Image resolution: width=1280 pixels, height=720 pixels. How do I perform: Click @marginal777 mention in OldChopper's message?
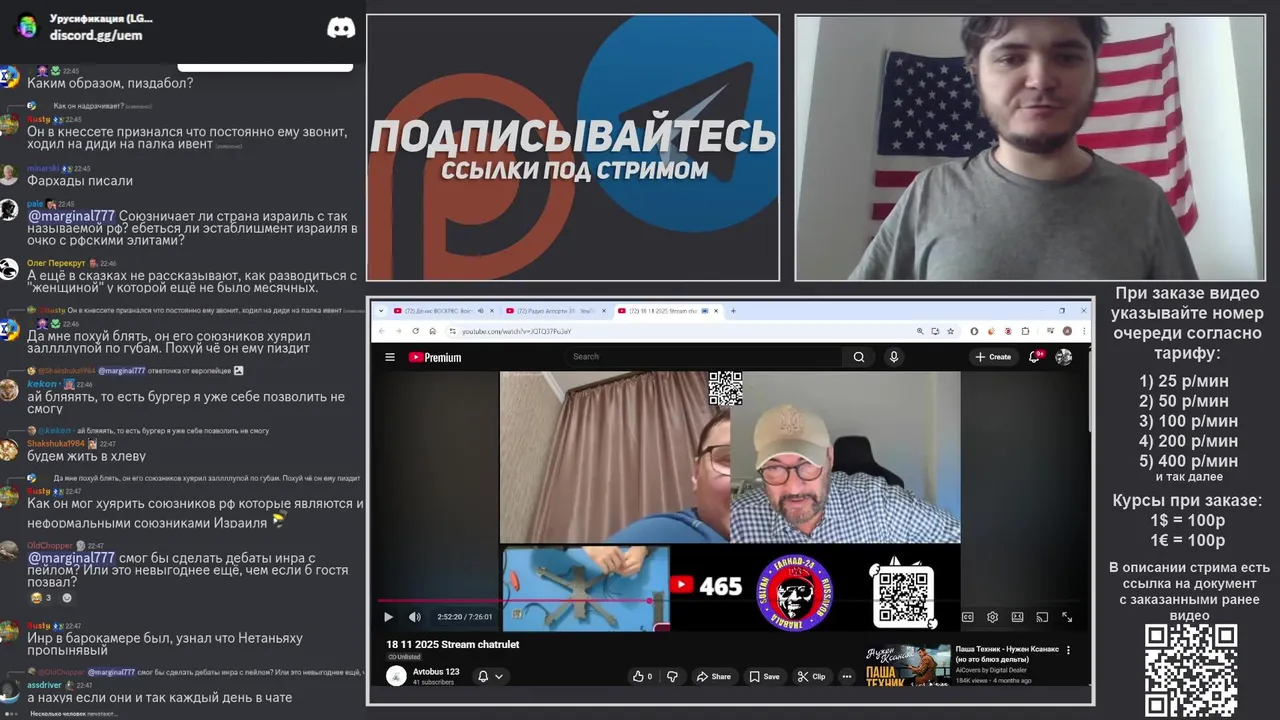[71, 558]
